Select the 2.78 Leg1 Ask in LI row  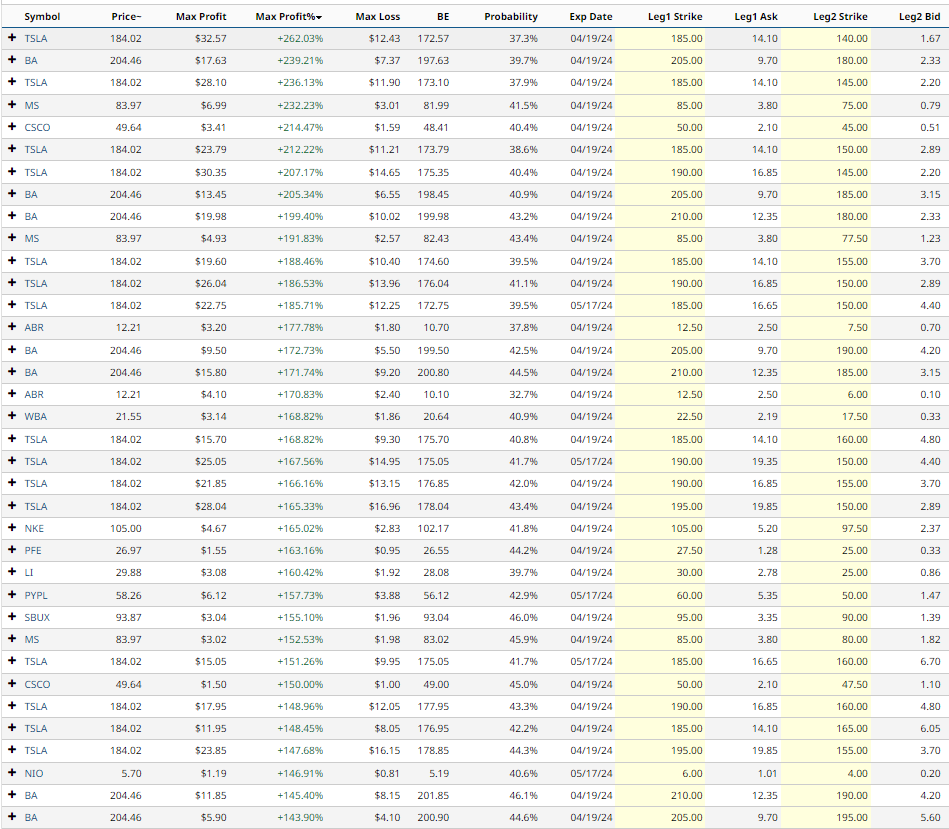click(767, 572)
